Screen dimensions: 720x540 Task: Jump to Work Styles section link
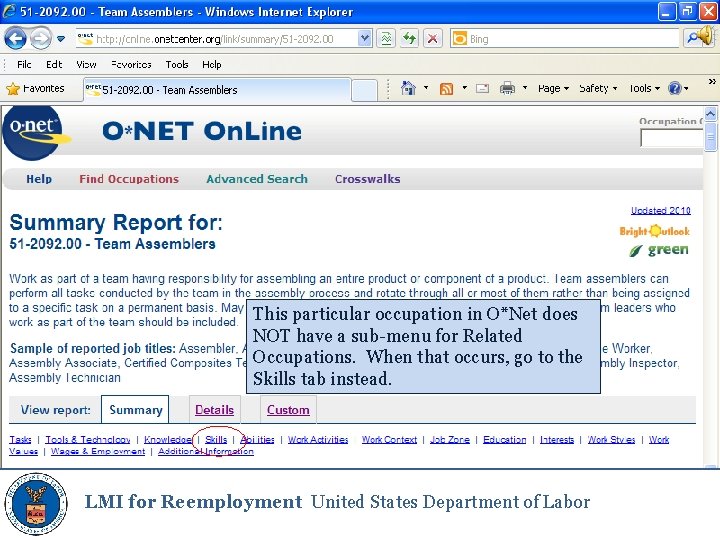[x=612, y=439]
